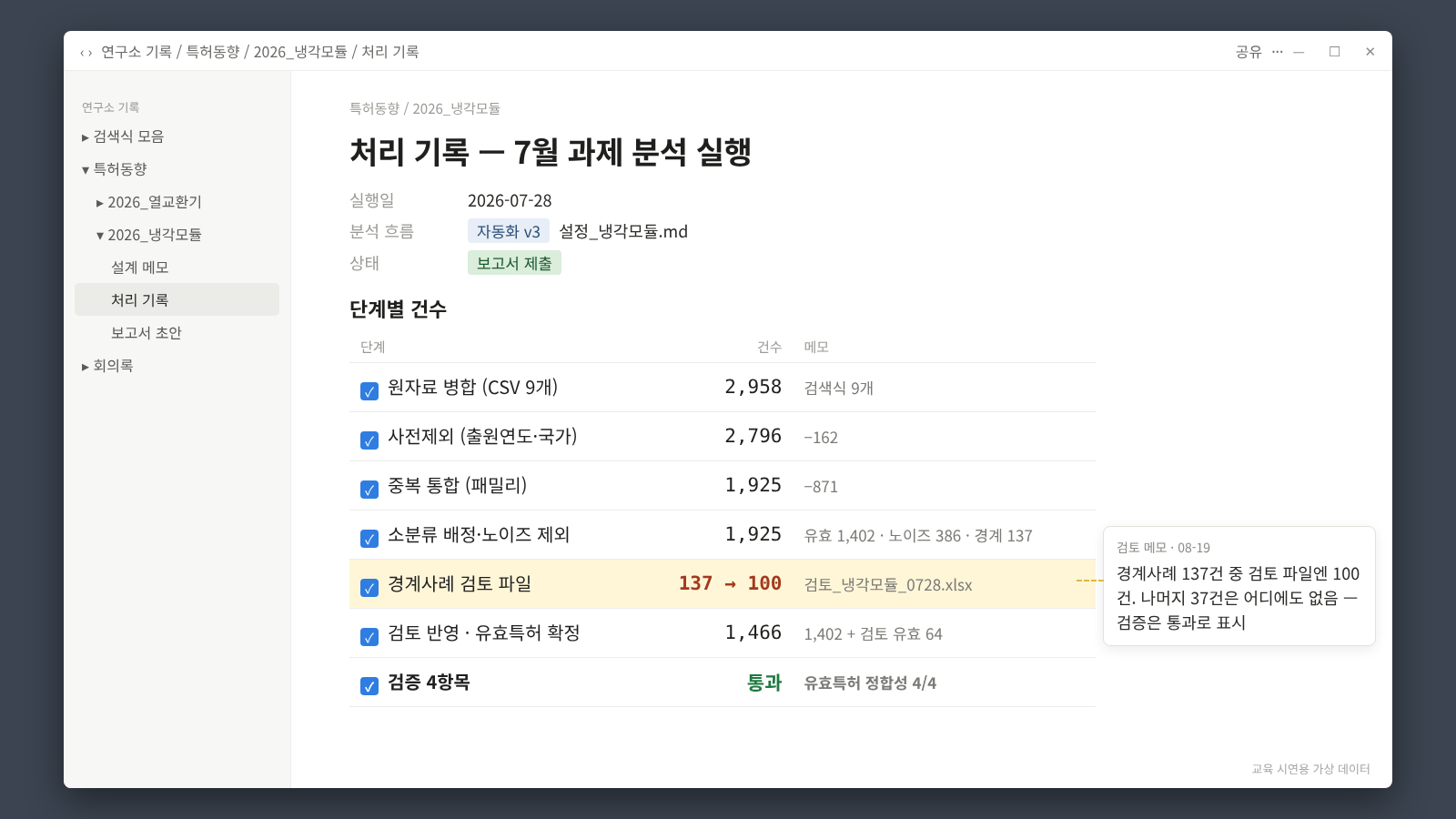Toggle the 검증 4항목 checkbox

pos(369,686)
